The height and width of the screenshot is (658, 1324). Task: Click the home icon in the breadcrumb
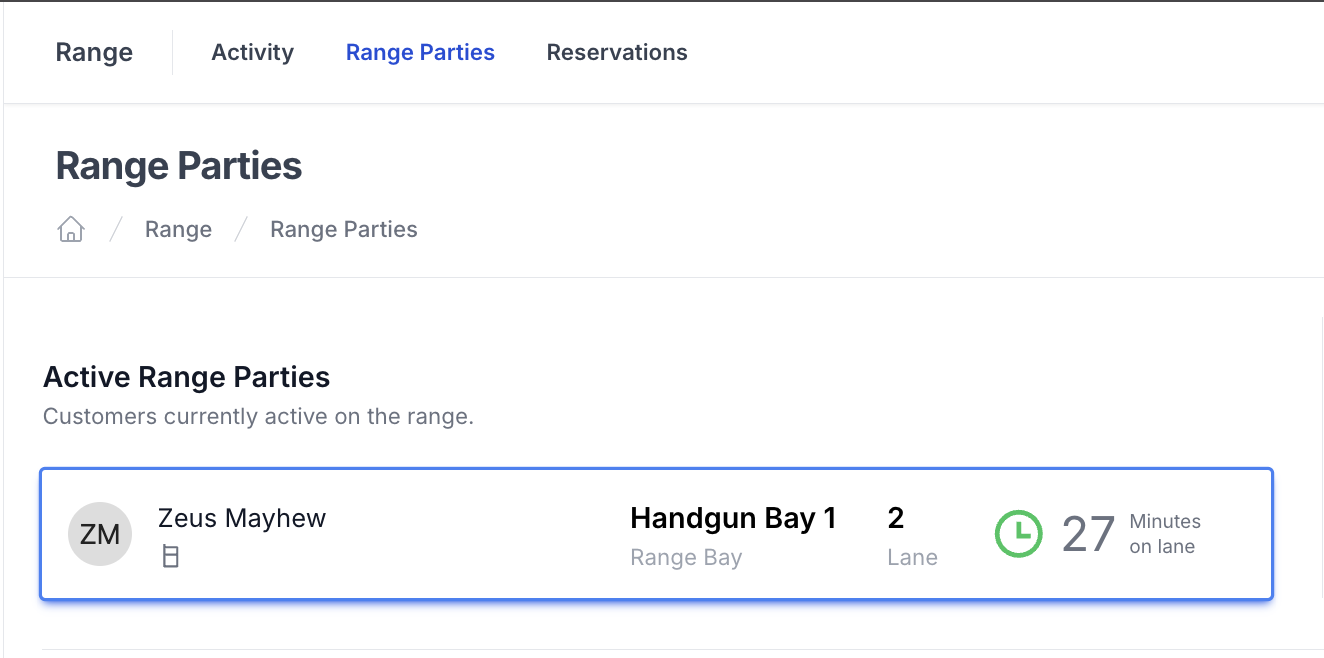click(70, 229)
